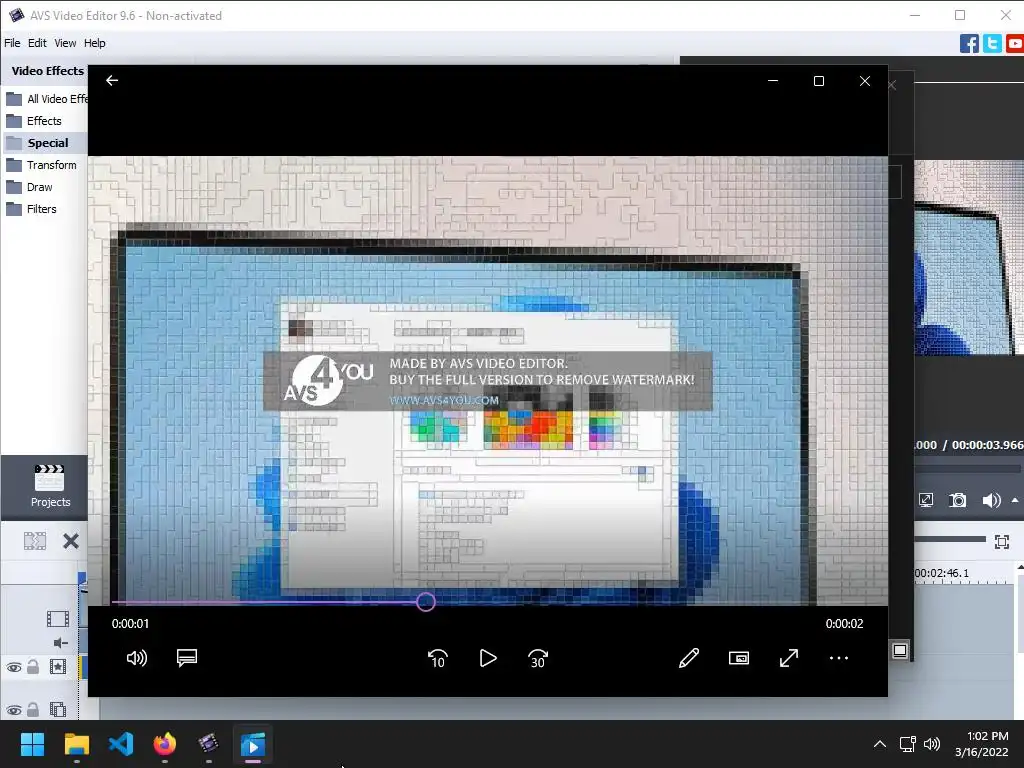Open the View menu in AVS Editor
The width and height of the screenshot is (1024, 768).
[x=65, y=43]
